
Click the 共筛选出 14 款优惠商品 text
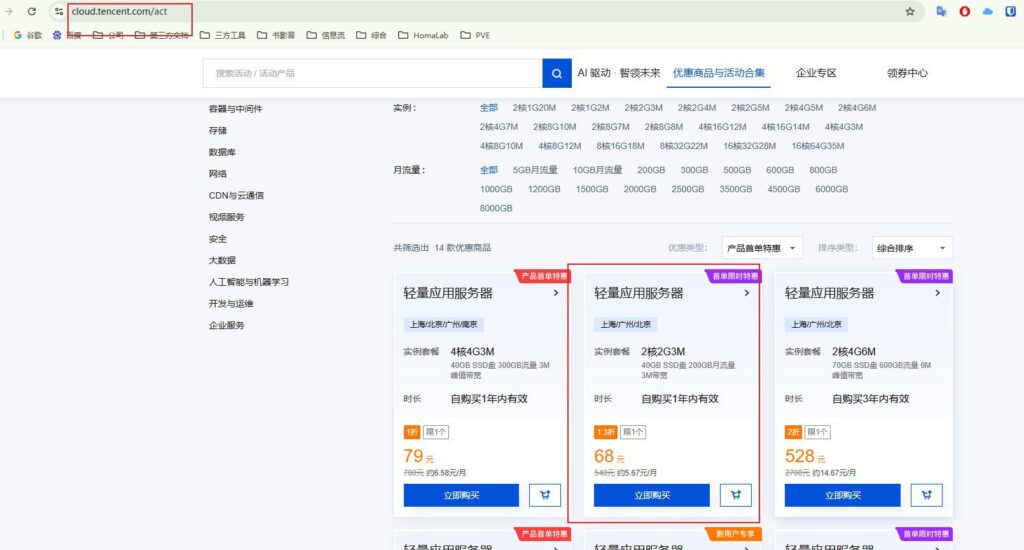pos(442,248)
